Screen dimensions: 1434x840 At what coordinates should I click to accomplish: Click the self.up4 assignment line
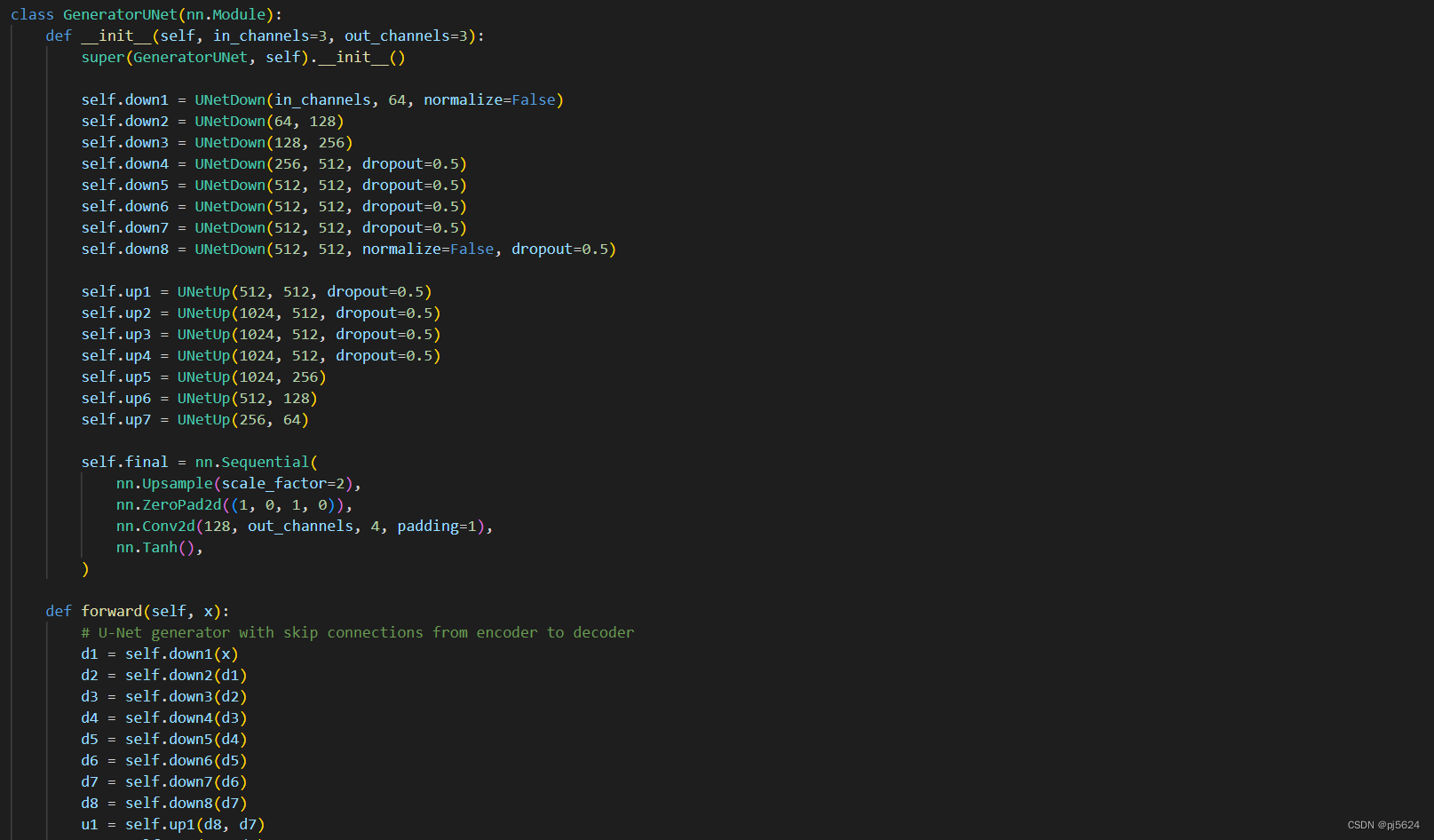coord(261,355)
